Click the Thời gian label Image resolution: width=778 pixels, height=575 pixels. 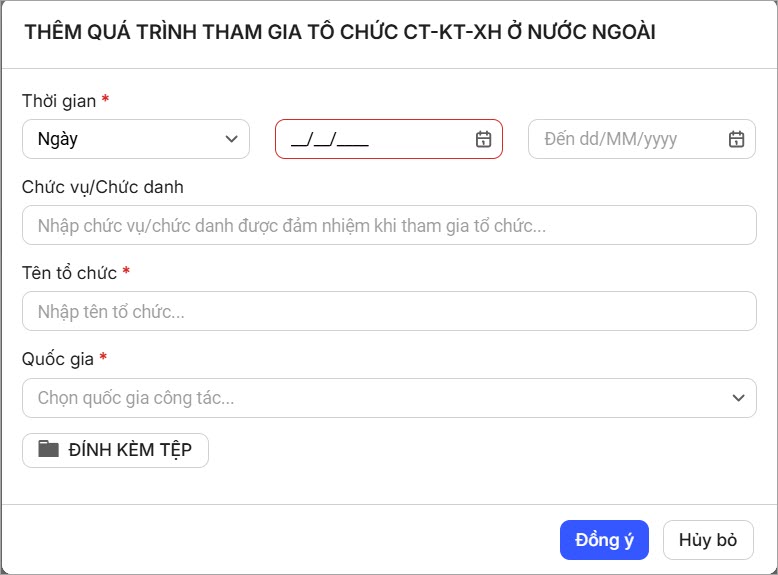point(59,101)
